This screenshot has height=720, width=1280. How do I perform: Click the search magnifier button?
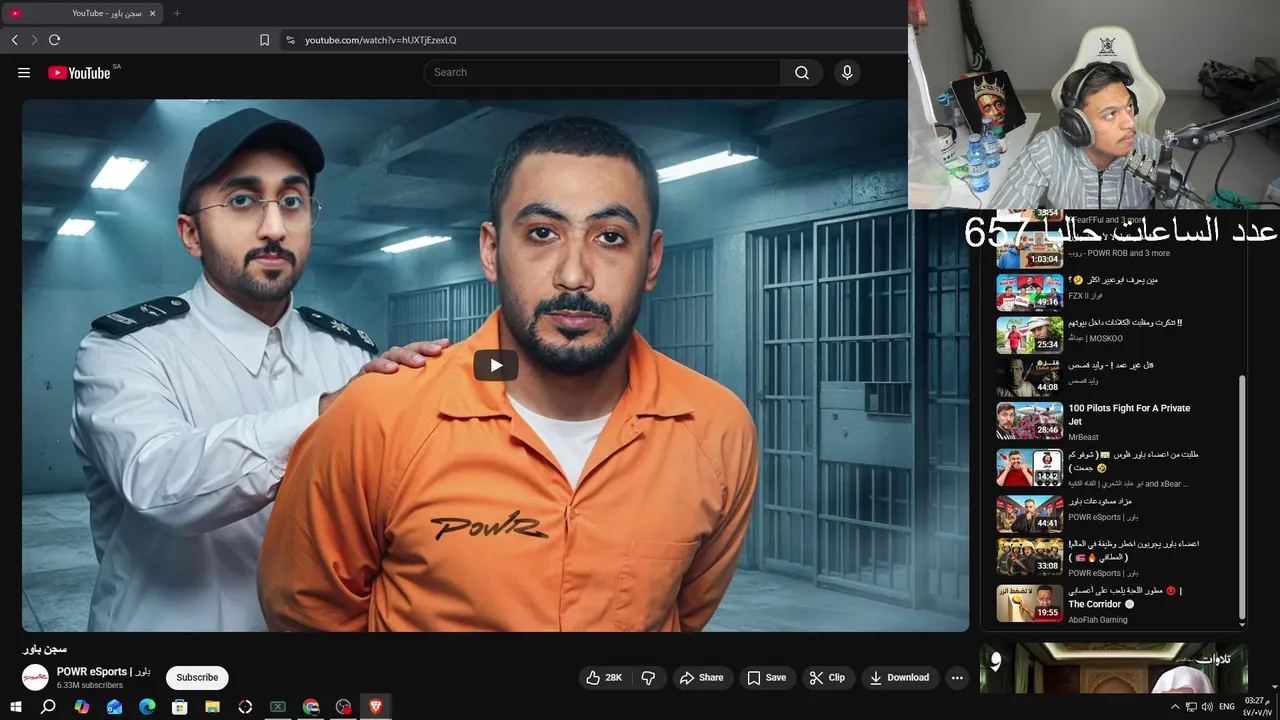pyautogui.click(x=802, y=72)
